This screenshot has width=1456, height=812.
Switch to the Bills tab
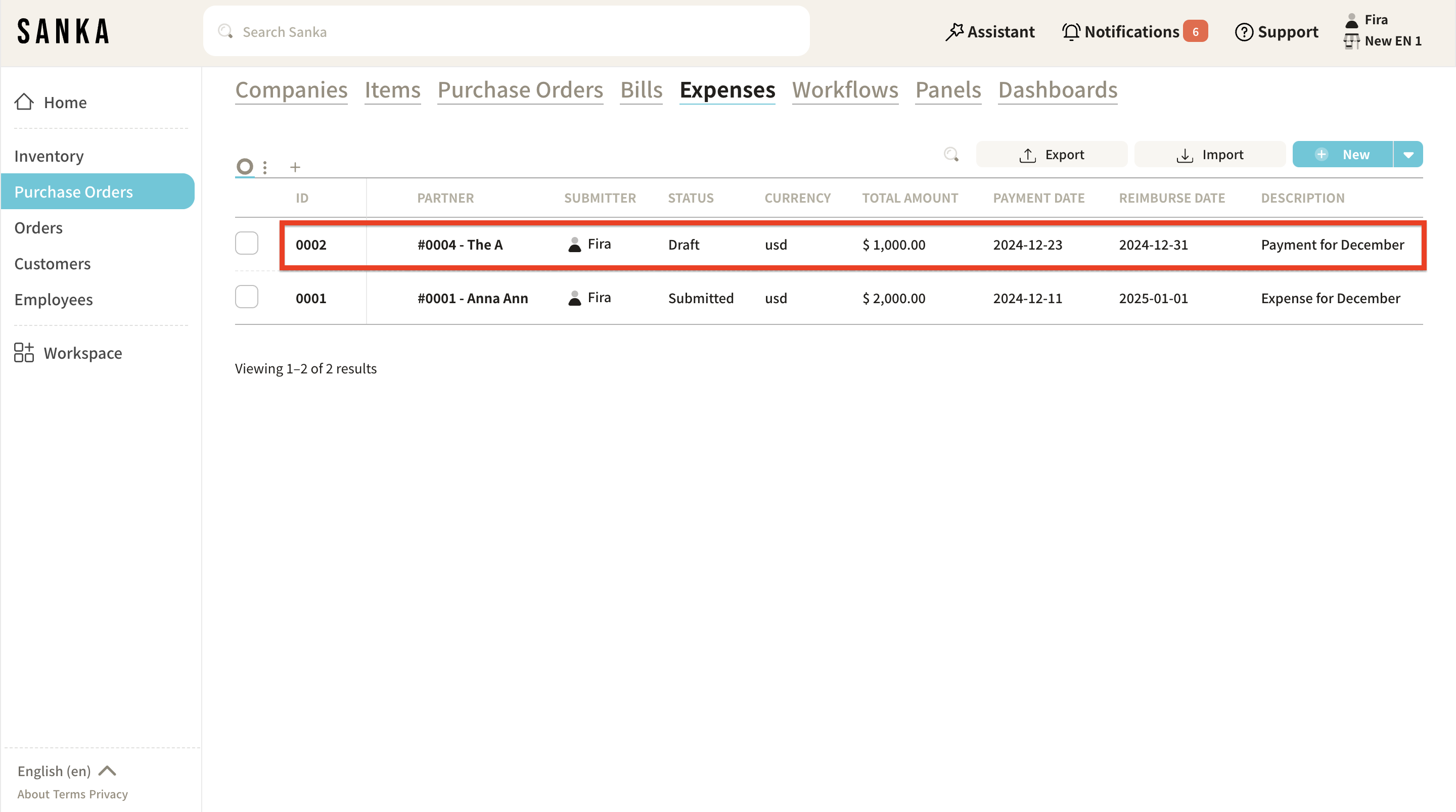tap(641, 90)
